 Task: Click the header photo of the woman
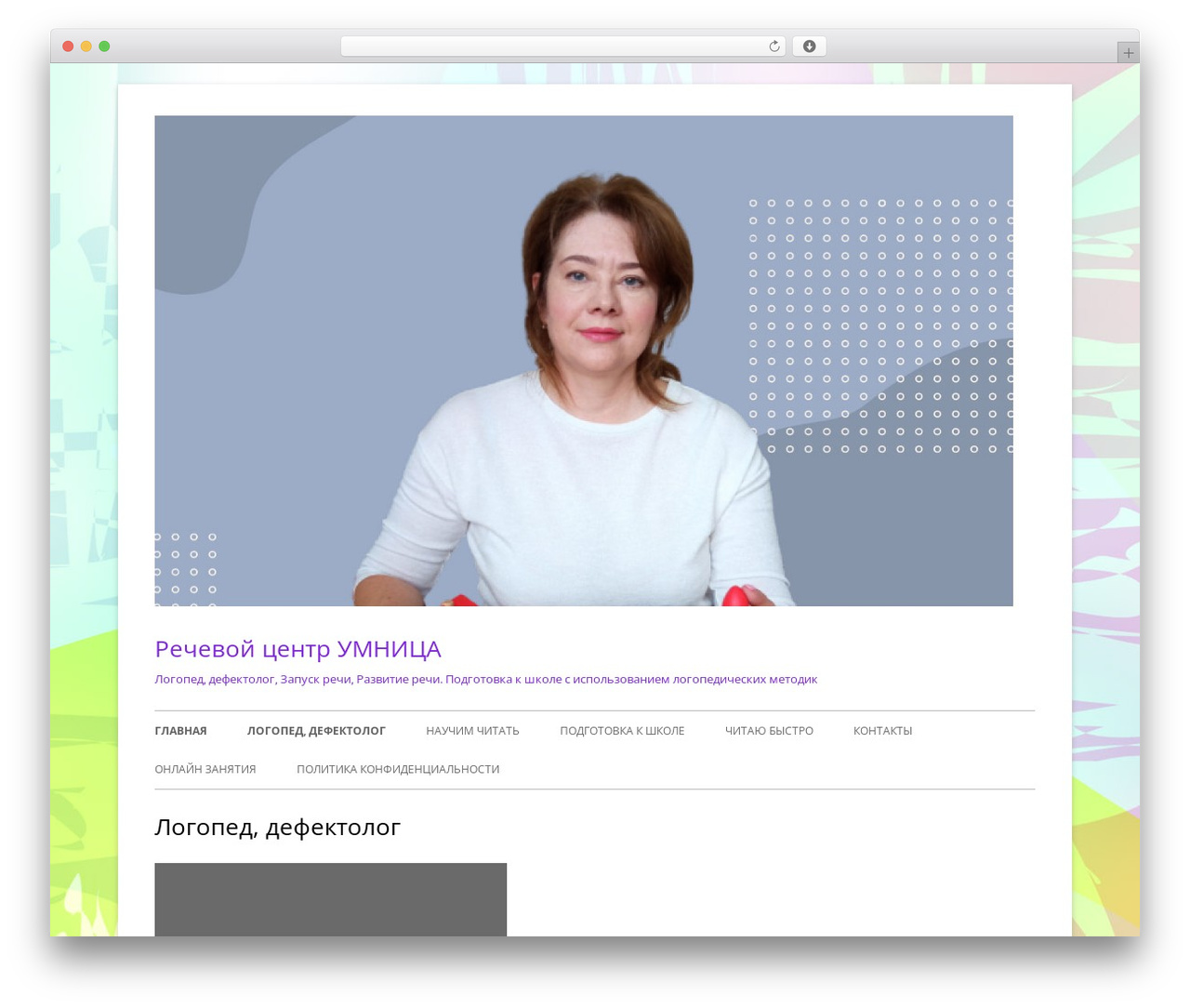point(584,361)
